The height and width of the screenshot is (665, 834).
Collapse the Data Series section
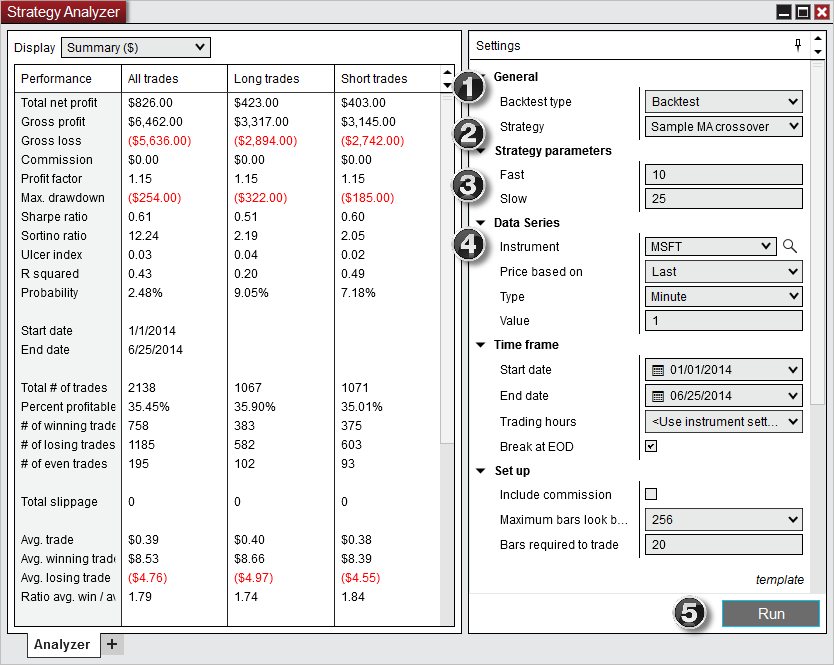tap(481, 222)
